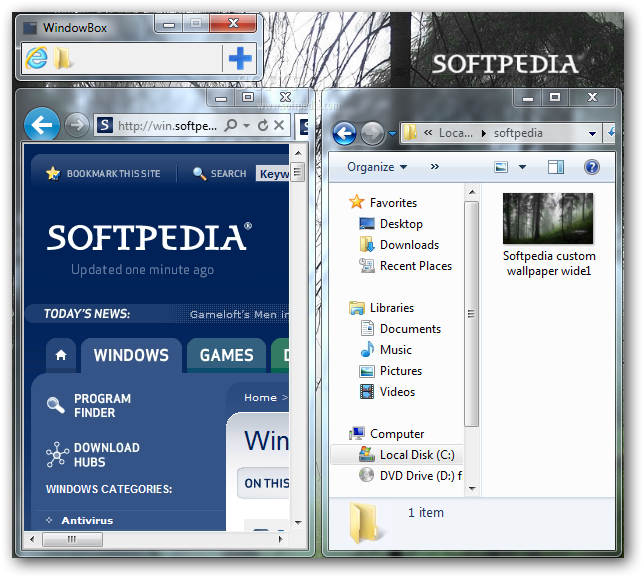Viewport: 644px width, 578px height.
Task: Refresh the Softpedia page
Action: click(263, 125)
